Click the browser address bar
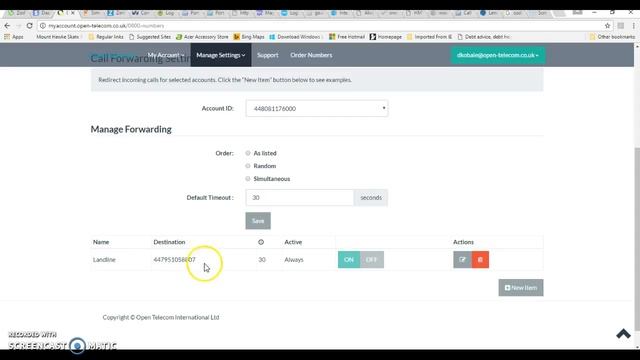 322,26
